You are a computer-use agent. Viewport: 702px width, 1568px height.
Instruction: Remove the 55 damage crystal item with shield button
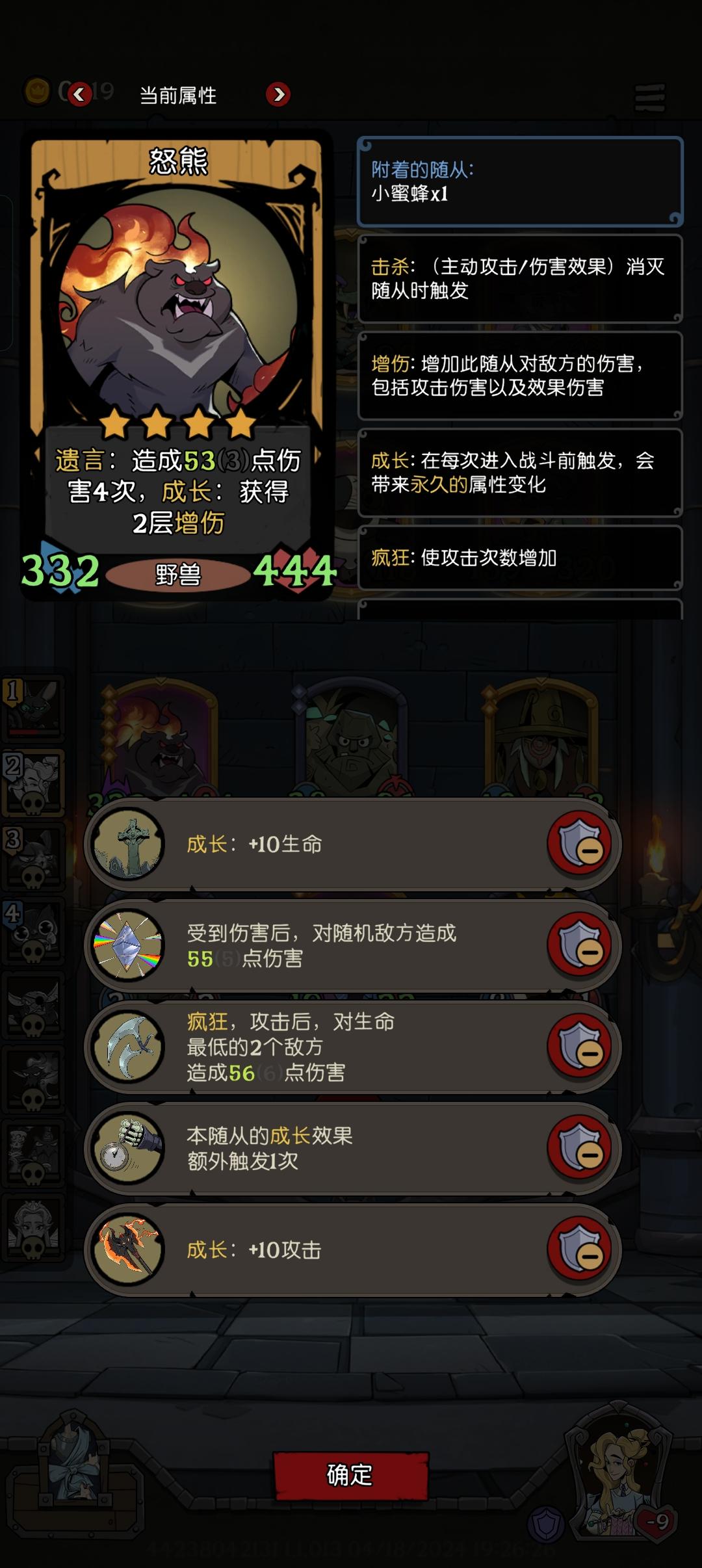click(x=580, y=945)
